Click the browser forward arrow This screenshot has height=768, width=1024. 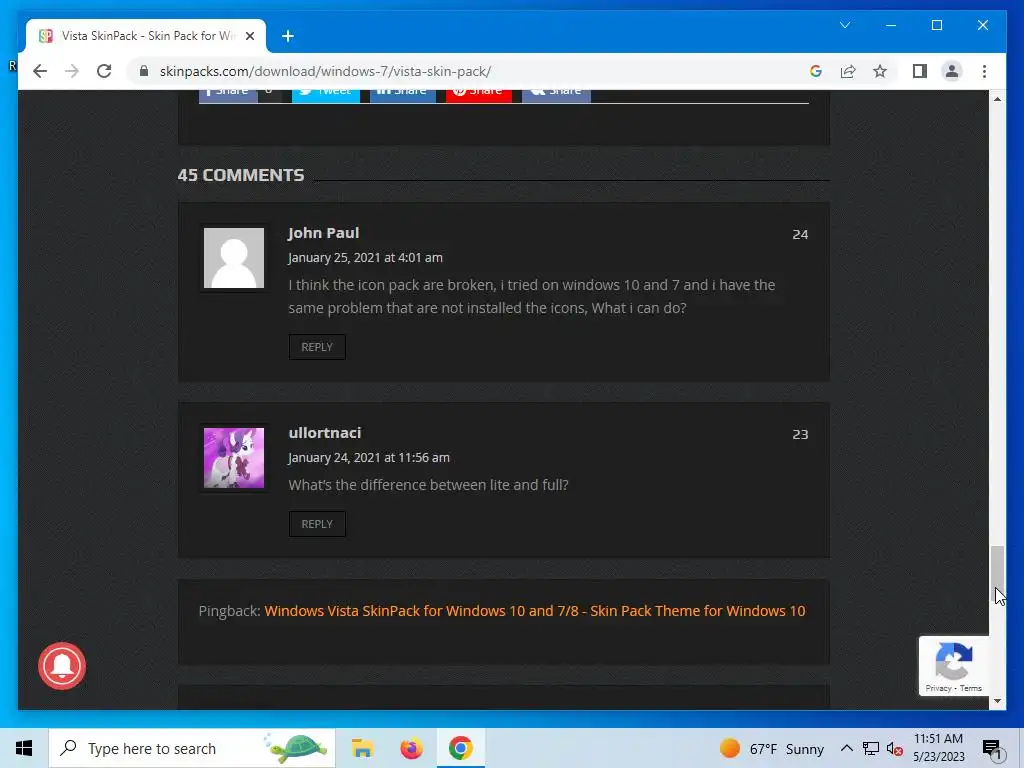[72, 71]
